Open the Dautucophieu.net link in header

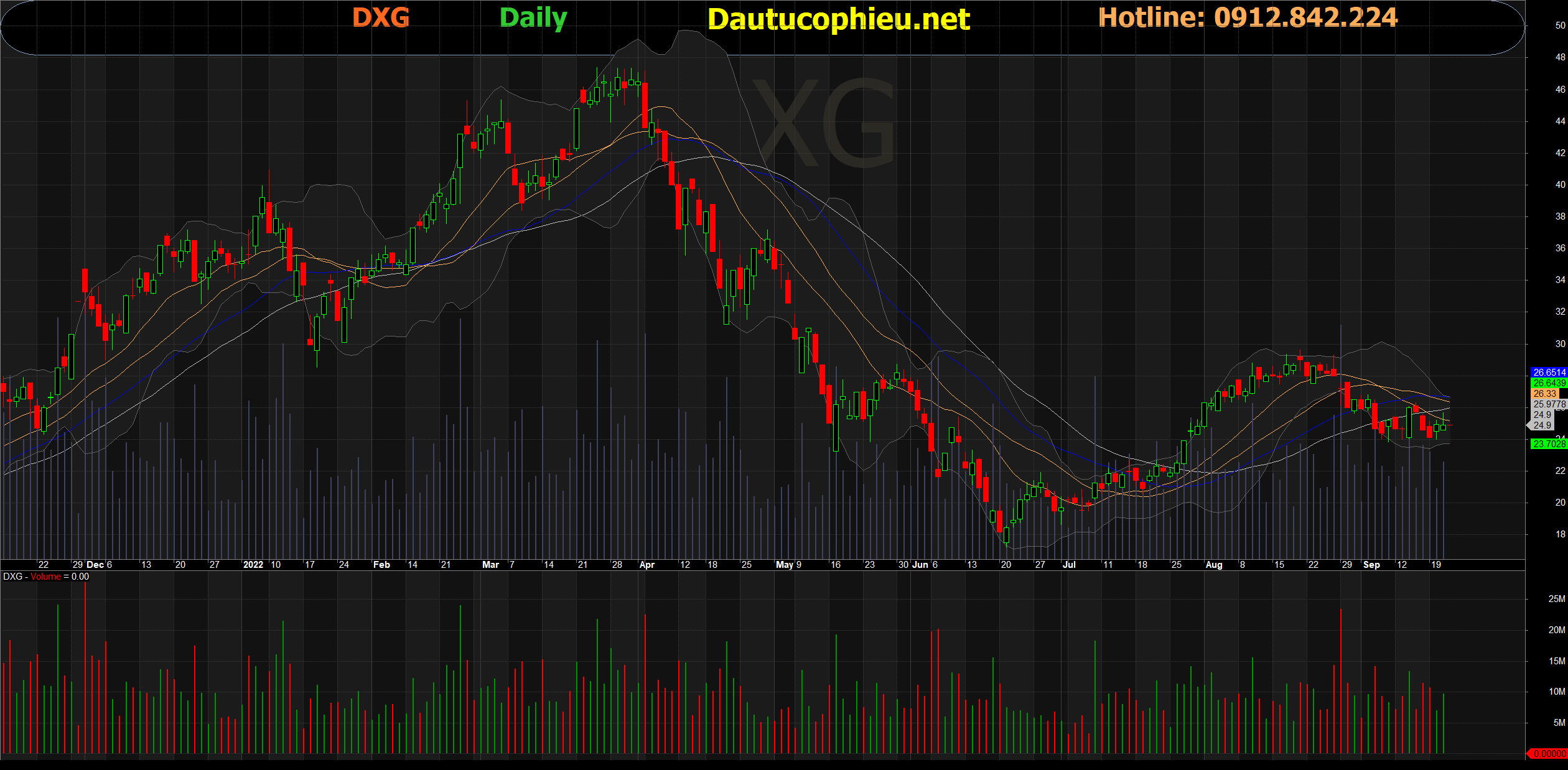point(838,19)
